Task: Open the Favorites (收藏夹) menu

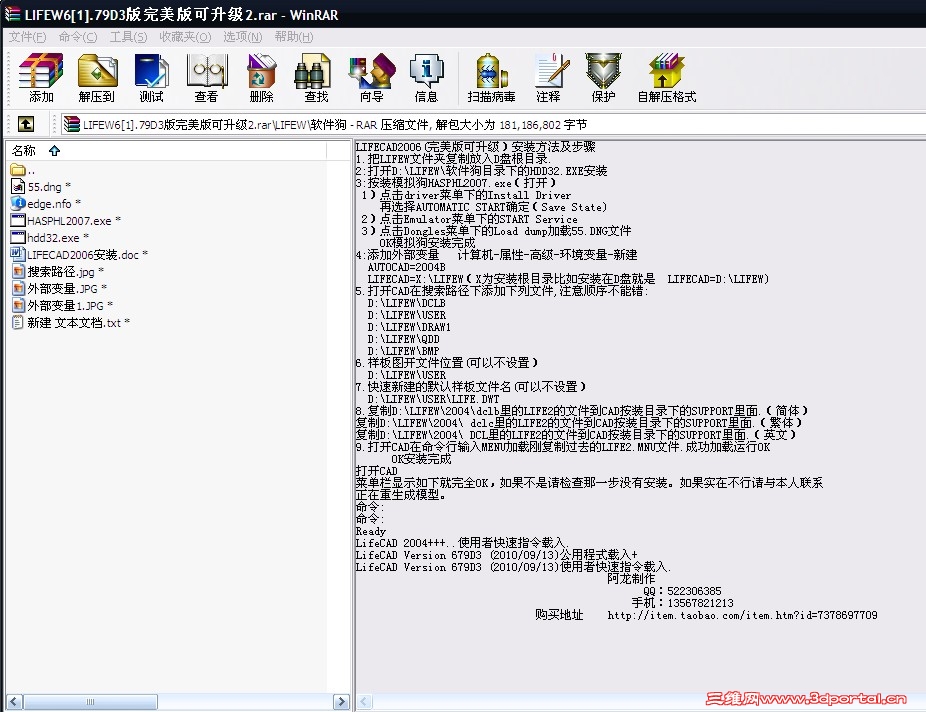Action: (x=185, y=37)
